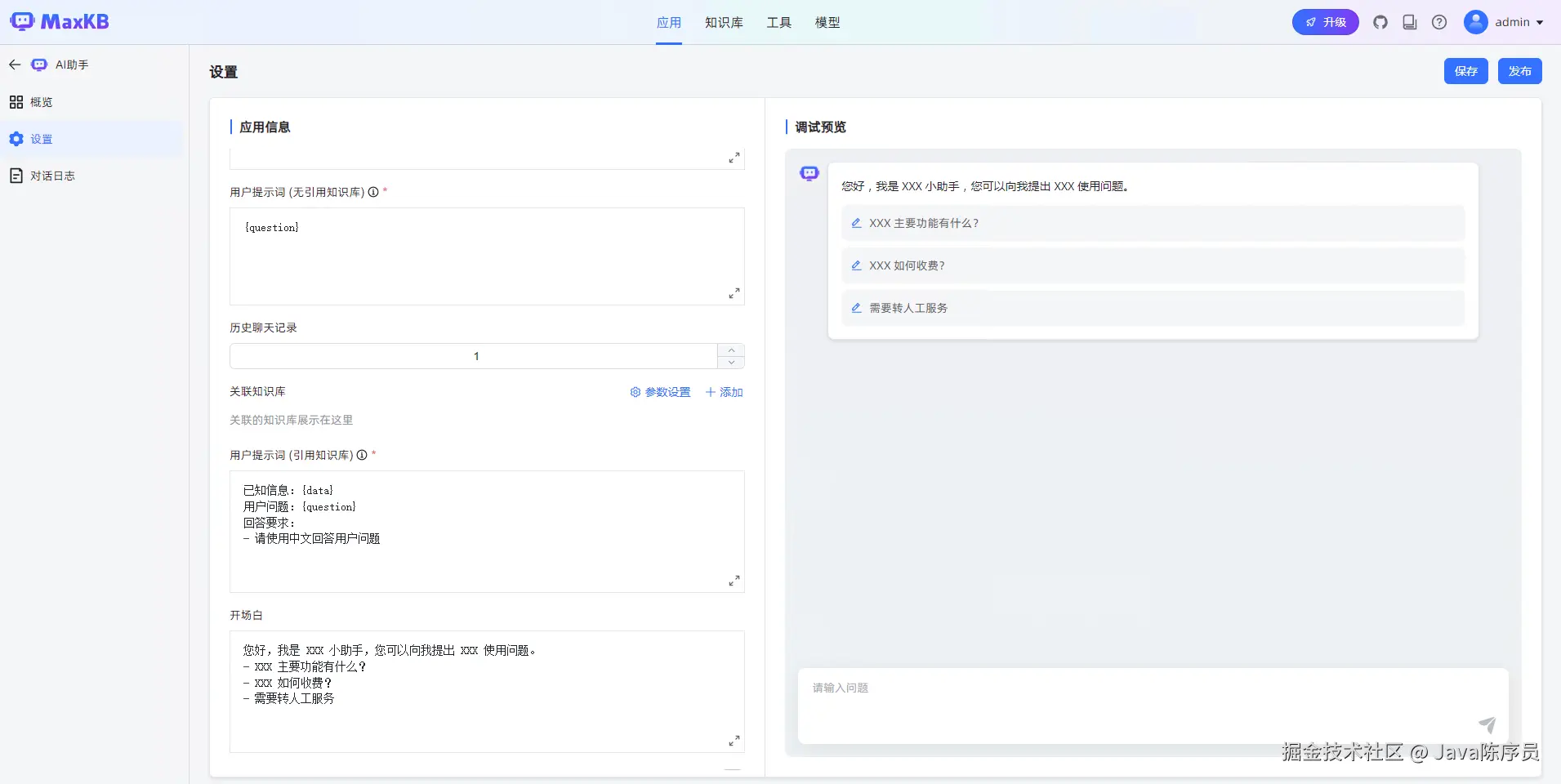The image size is (1561, 784).
Task: Open the GitHub repository icon
Action: 1380,22
